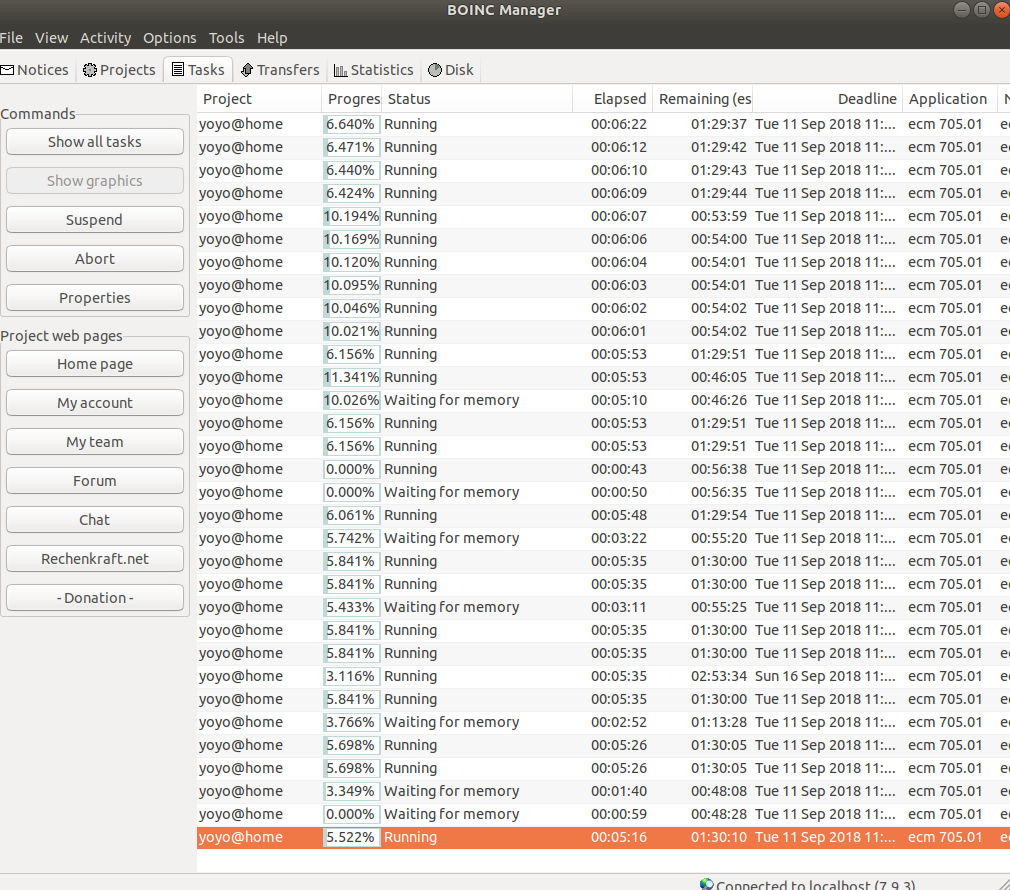Click the Tasks tab list icon
1010x890 pixels.
click(178, 70)
